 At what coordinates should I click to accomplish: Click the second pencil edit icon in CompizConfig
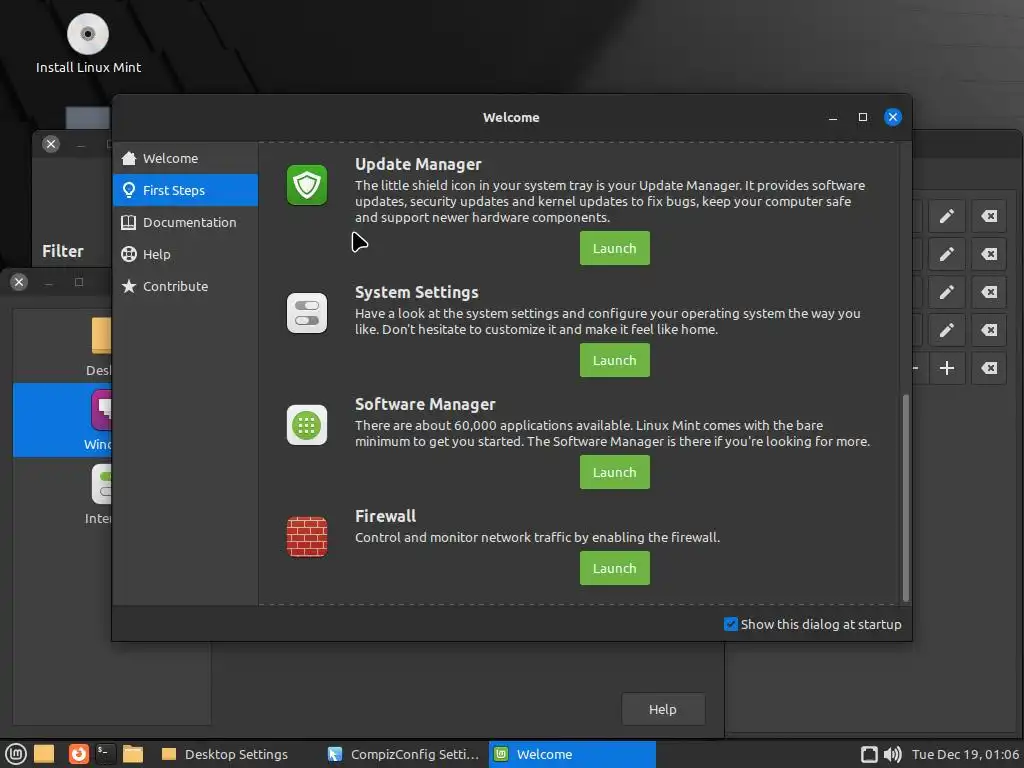click(947, 254)
